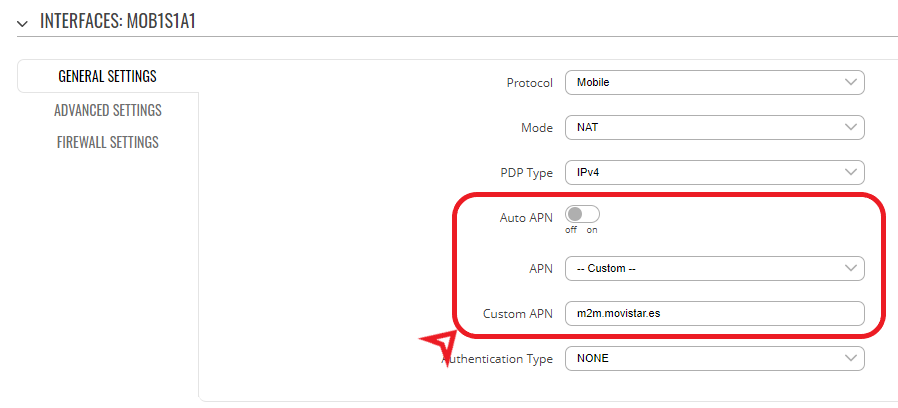The height and width of the screenshot is (408, 898).
Task: Click the Protocol field label
Action: point(529,82)
